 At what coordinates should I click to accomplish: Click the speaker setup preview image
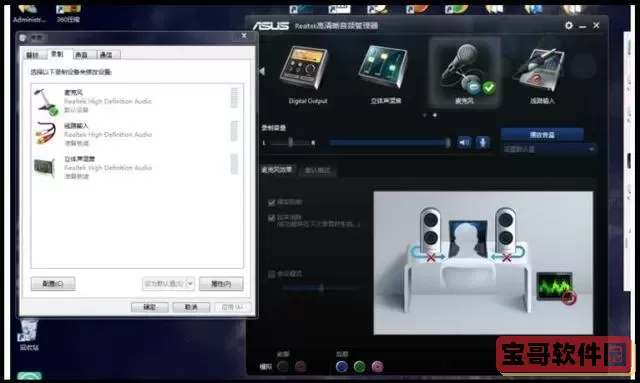[x=483, y=263]
